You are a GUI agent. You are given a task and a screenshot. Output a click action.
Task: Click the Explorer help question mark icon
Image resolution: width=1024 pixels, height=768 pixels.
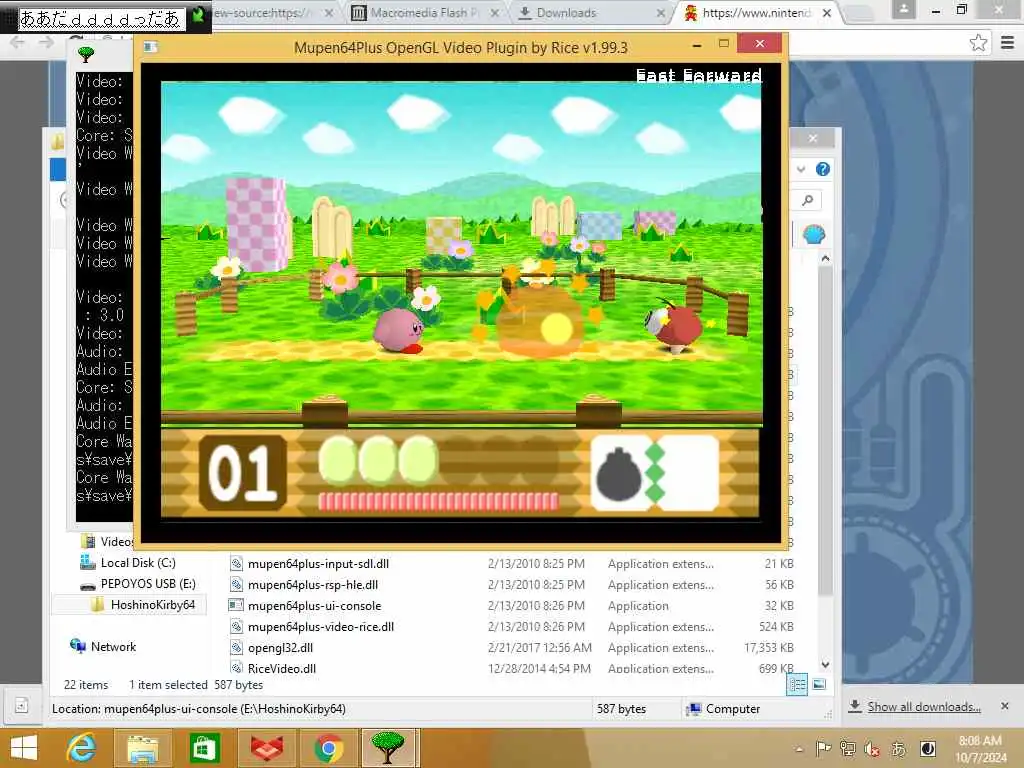[823, 169]
